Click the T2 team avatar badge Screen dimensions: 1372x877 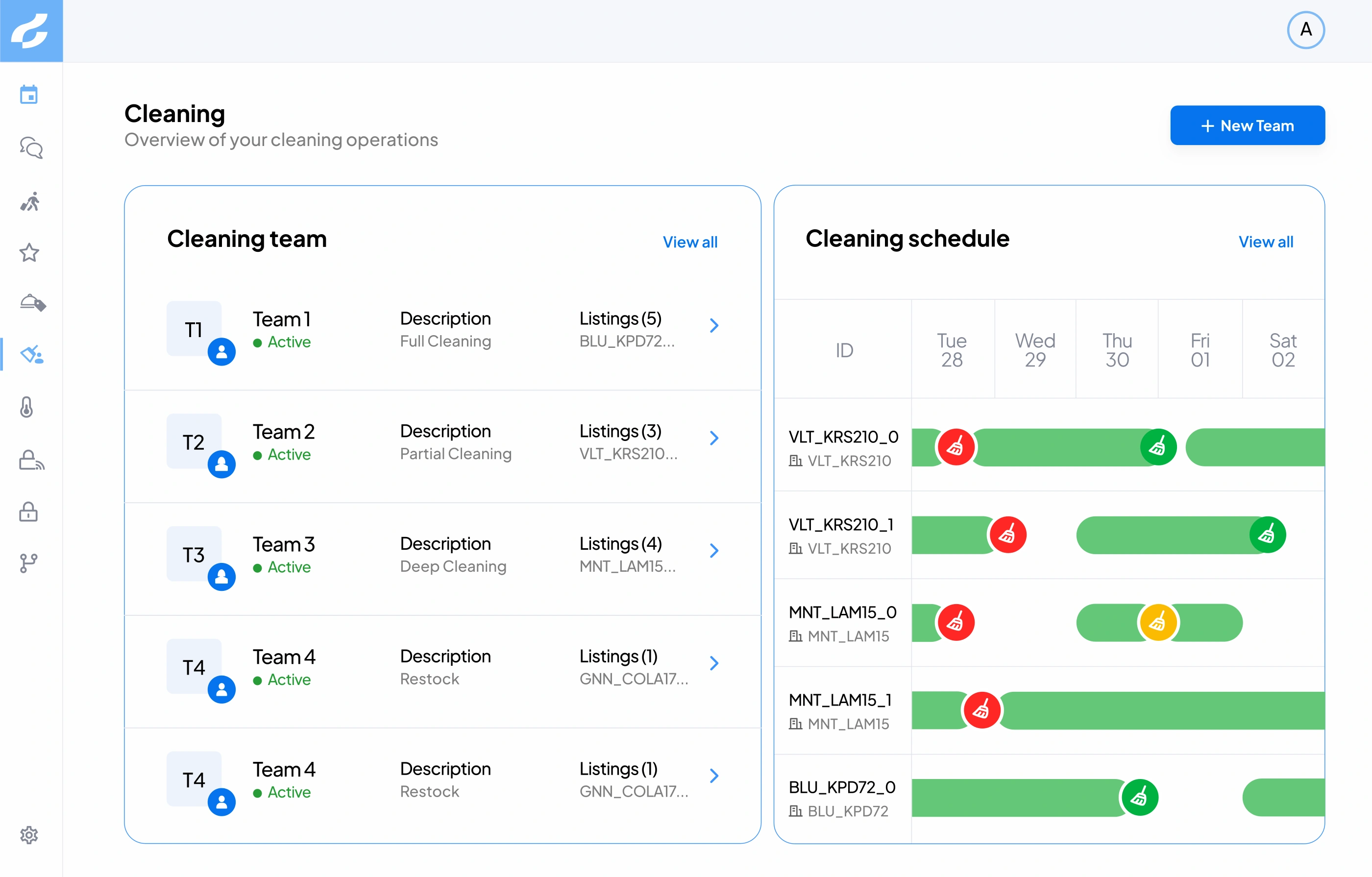tap(195, 441)
